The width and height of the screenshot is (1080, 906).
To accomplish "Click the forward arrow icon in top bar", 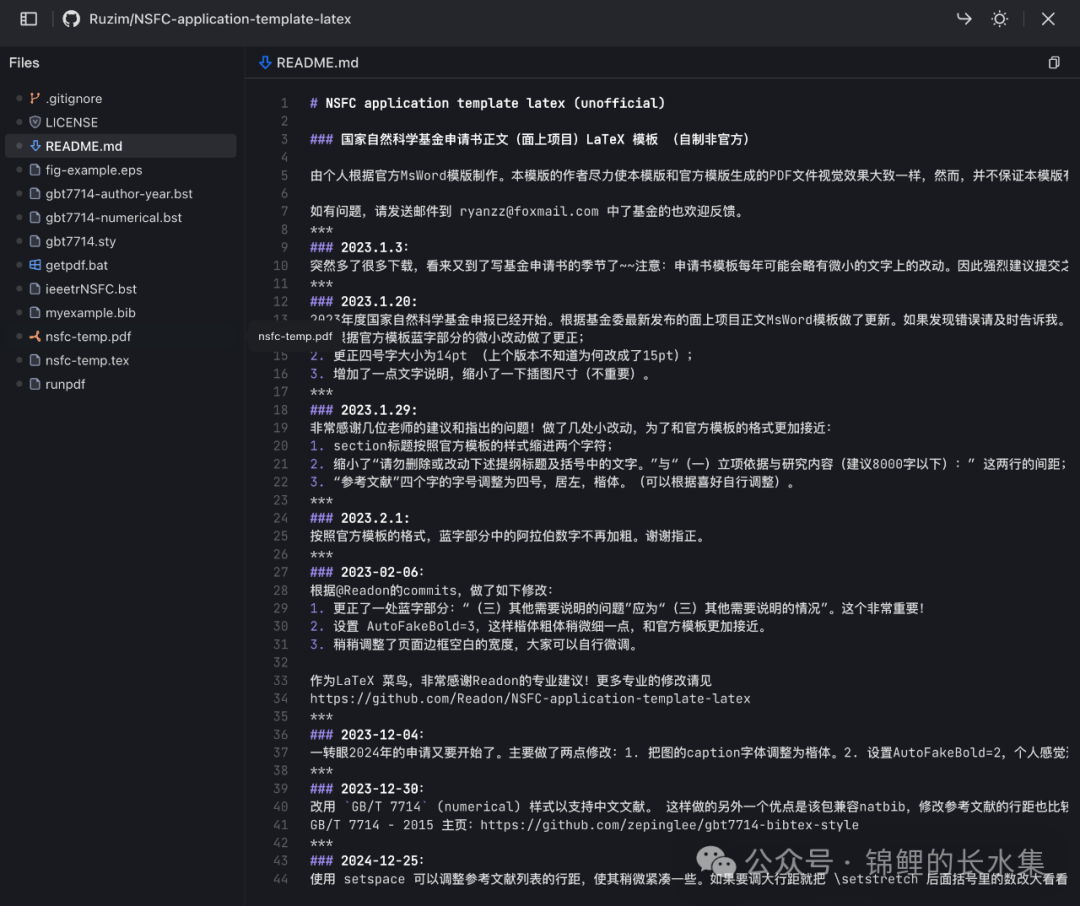I will (x=963, y=18).
